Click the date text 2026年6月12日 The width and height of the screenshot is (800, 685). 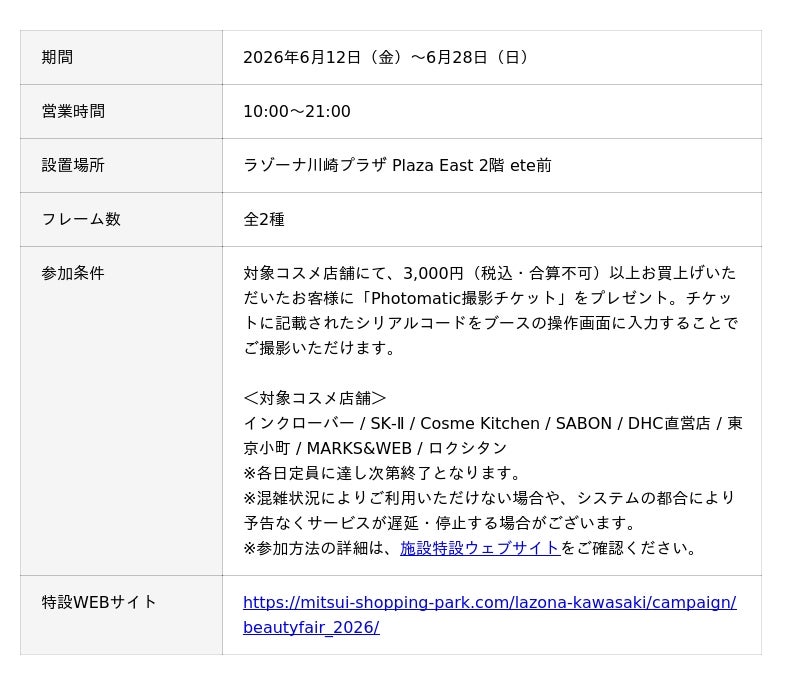(x=302, y=57)
